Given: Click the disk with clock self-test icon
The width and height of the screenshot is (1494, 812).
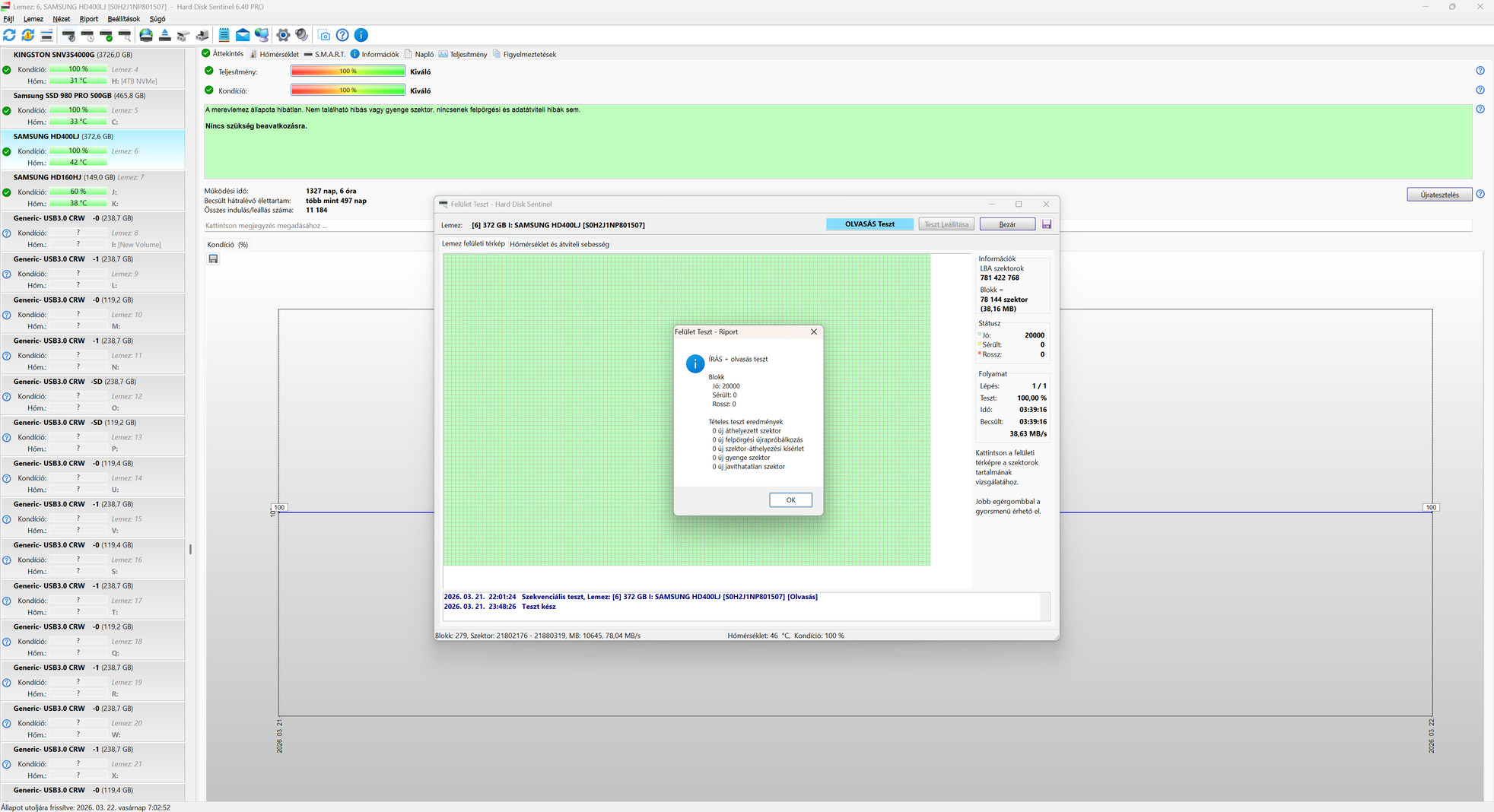Looking at the screenshot, I should click(x=87, y=35).
